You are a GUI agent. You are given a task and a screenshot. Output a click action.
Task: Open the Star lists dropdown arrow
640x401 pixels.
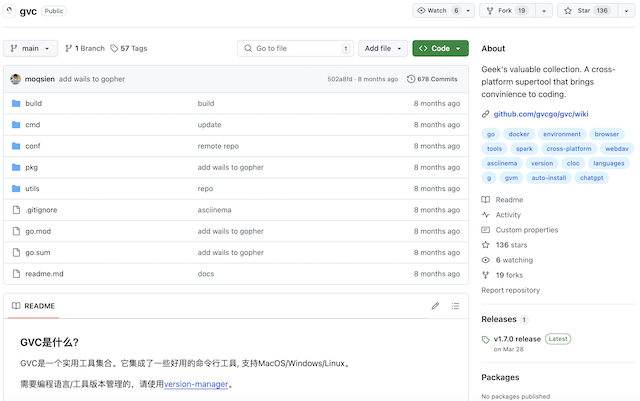(x=626, y=11)
